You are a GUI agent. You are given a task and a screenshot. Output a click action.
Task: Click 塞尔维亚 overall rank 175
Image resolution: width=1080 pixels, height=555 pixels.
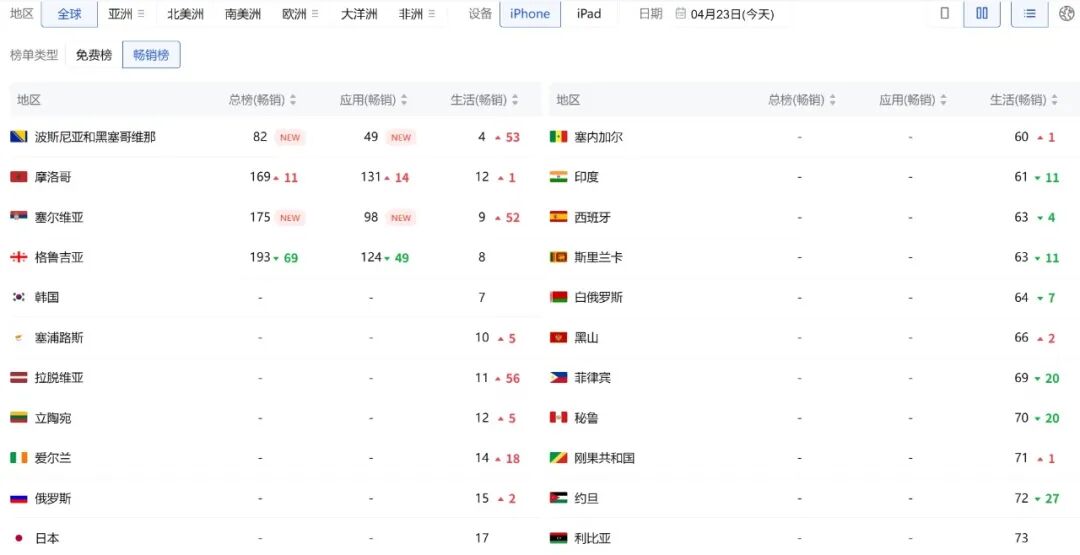point(260,217)
